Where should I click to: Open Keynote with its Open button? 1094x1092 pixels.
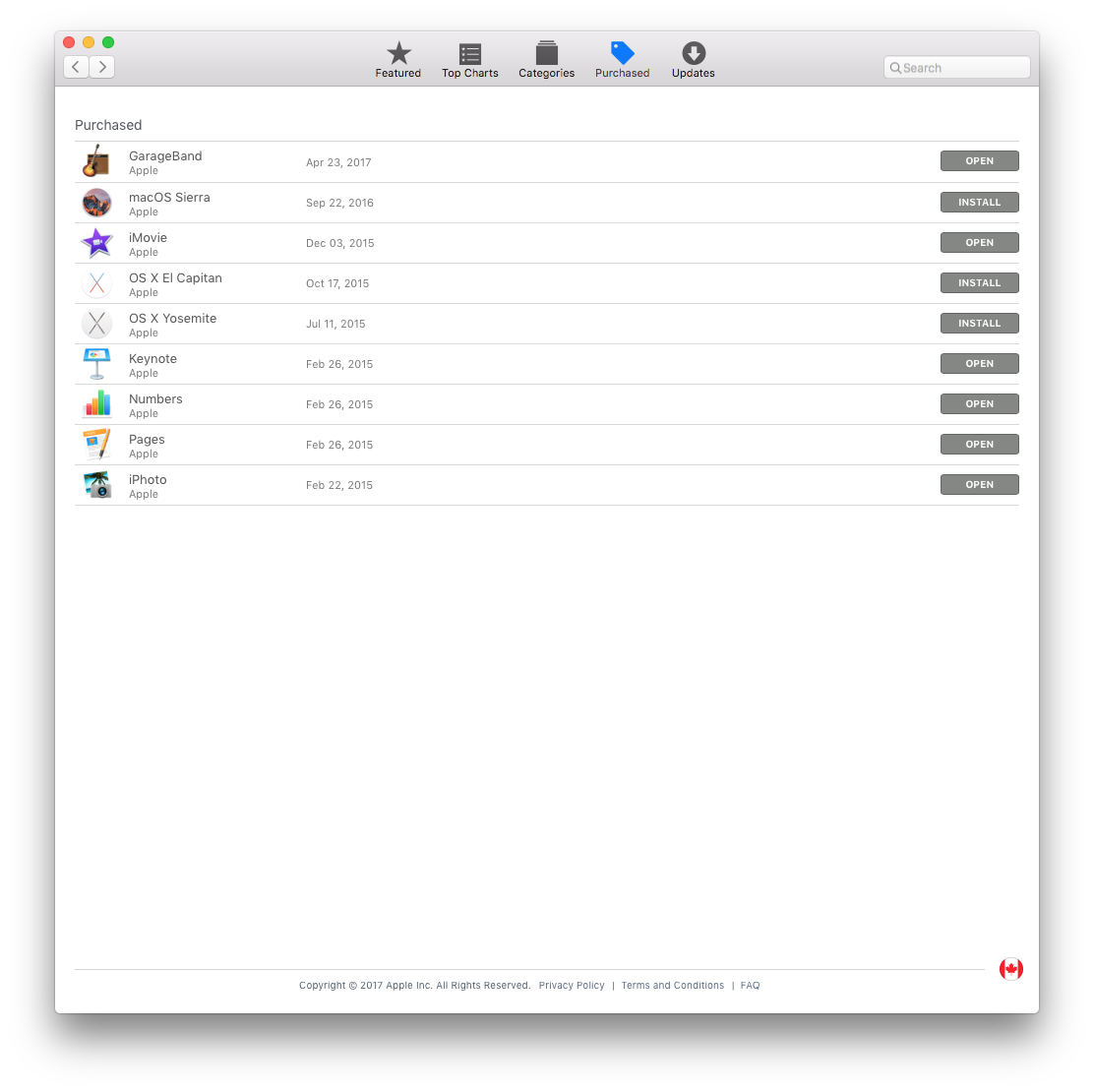[979, 364]
